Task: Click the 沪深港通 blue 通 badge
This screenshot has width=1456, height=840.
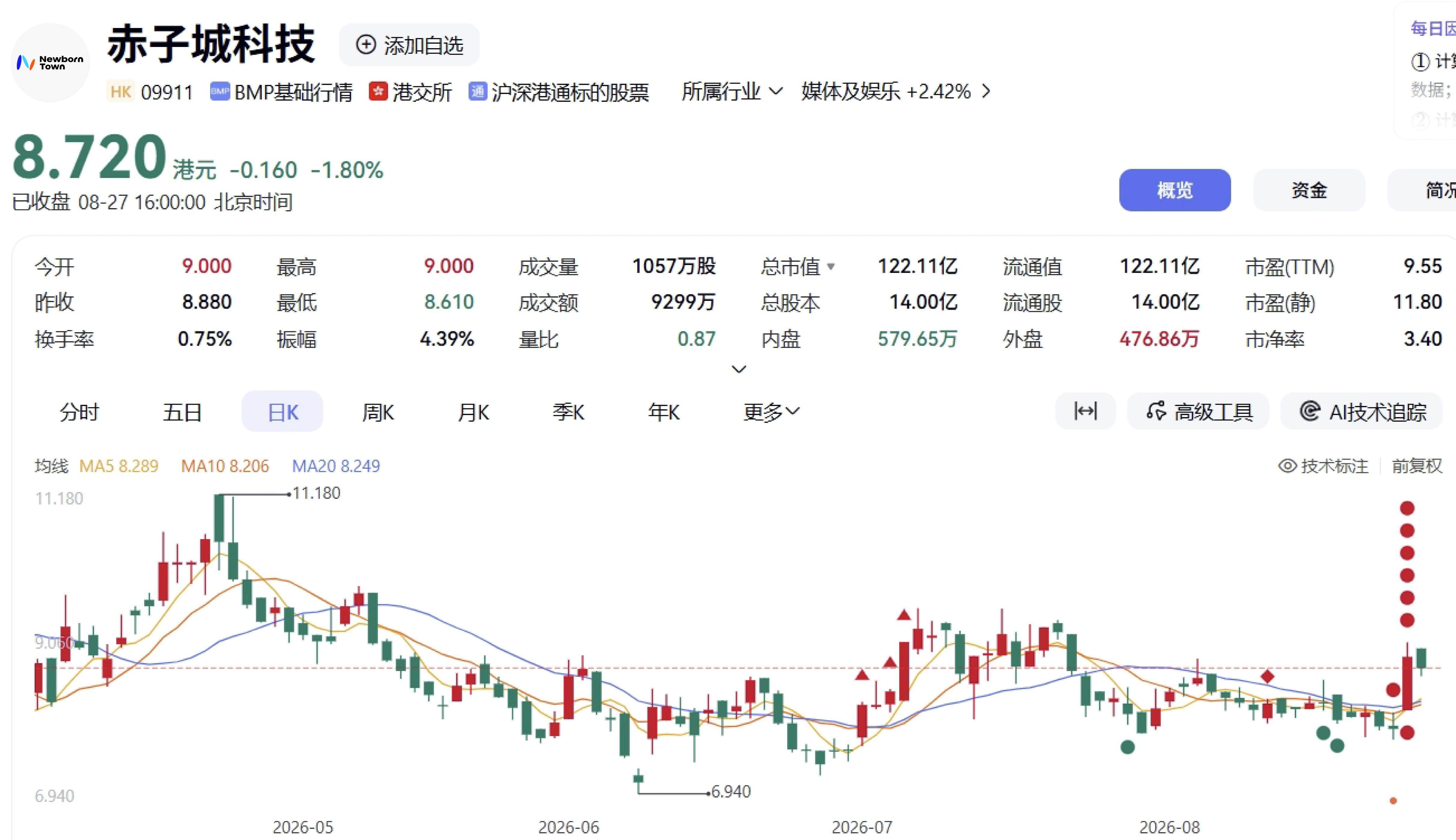Action: [477, 92]
